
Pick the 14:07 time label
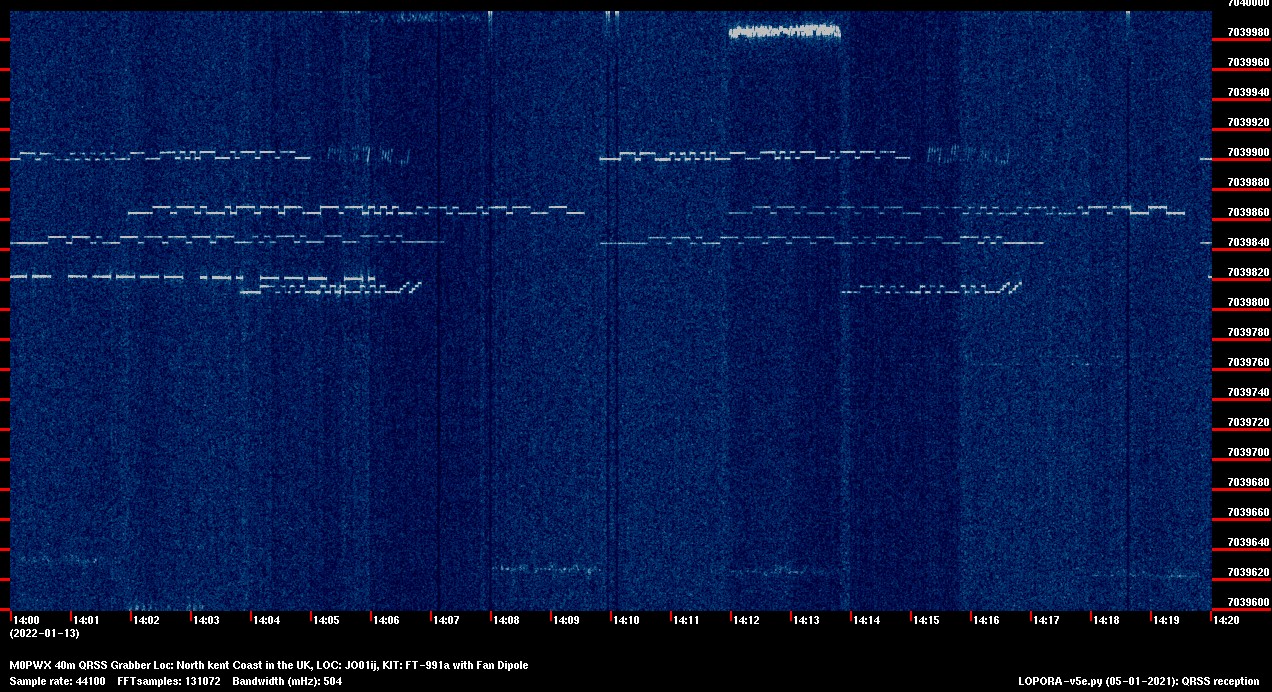click(446, 621)
